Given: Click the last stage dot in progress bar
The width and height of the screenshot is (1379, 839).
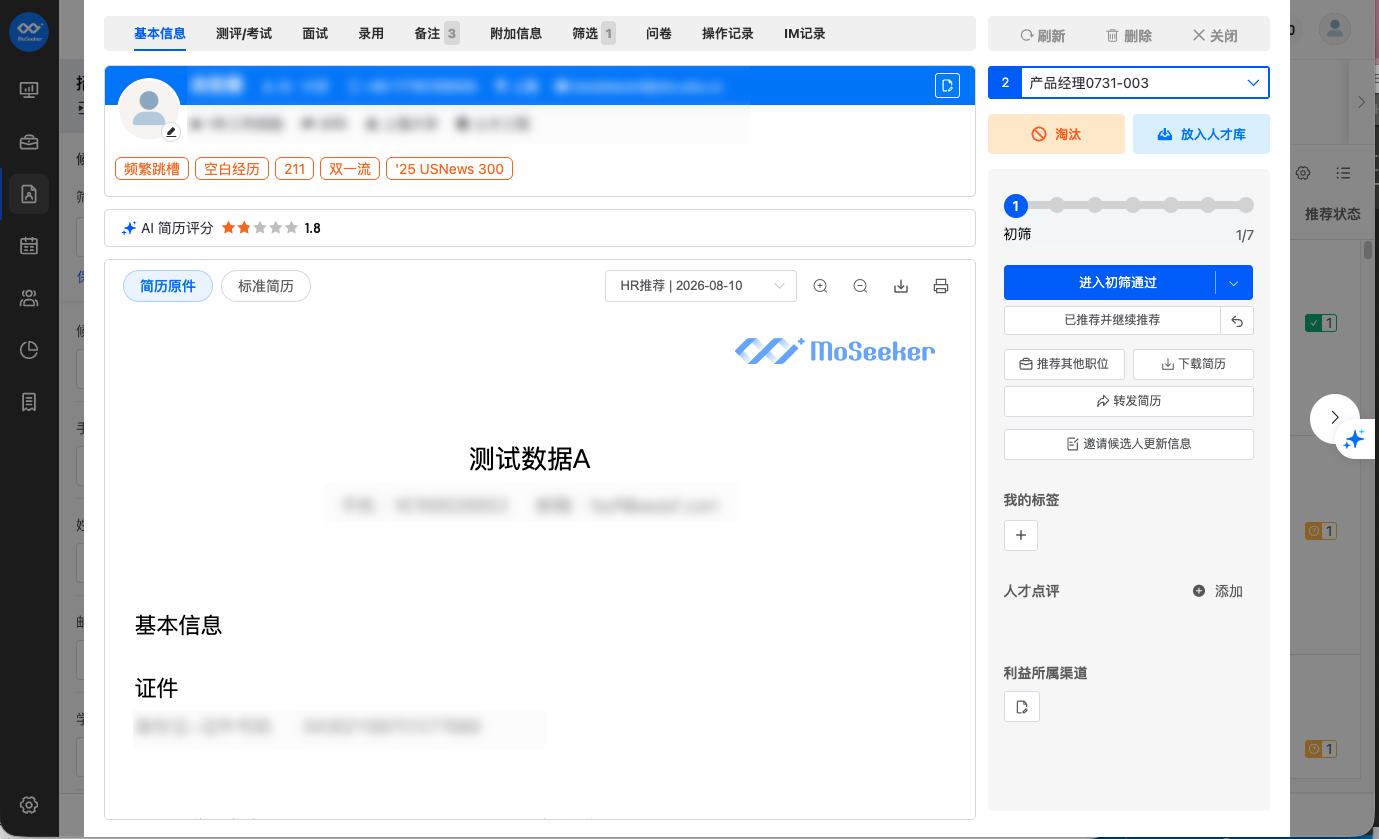Looking at the screenshot, I should click(1246, 205).
